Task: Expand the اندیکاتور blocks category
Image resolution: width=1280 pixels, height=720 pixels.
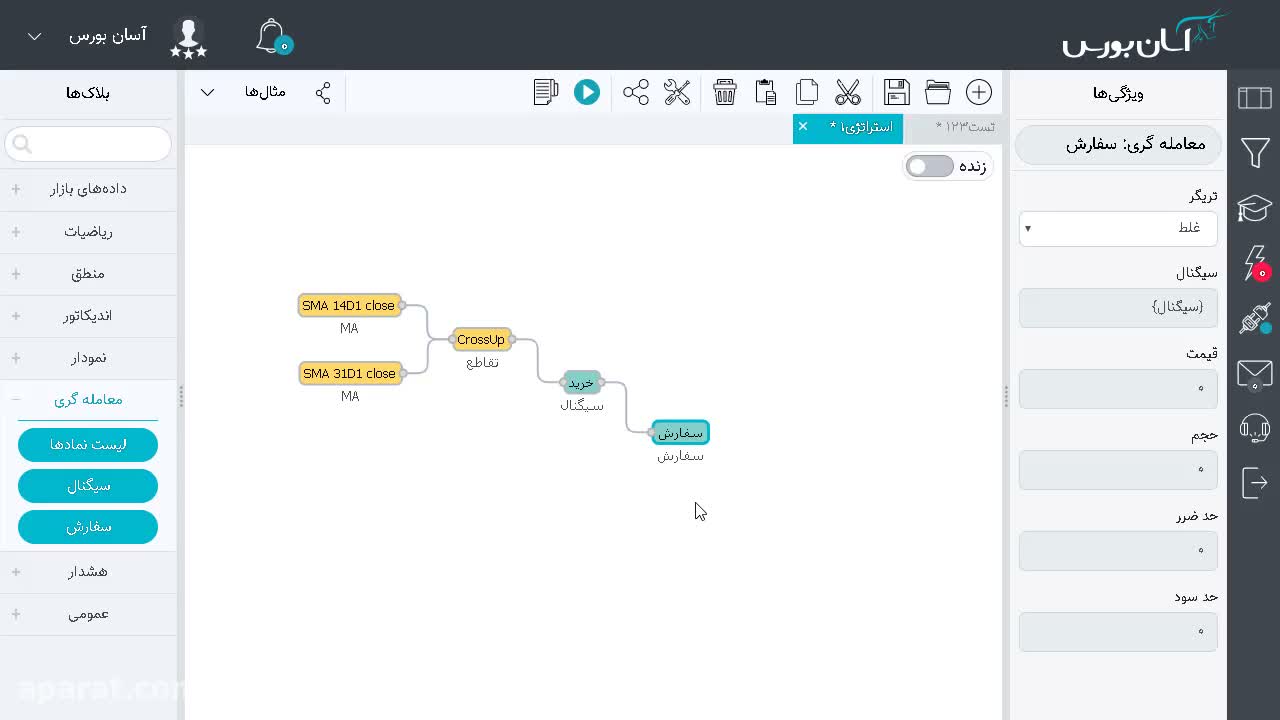Action: pyautogui.click(x=88, y=315)
